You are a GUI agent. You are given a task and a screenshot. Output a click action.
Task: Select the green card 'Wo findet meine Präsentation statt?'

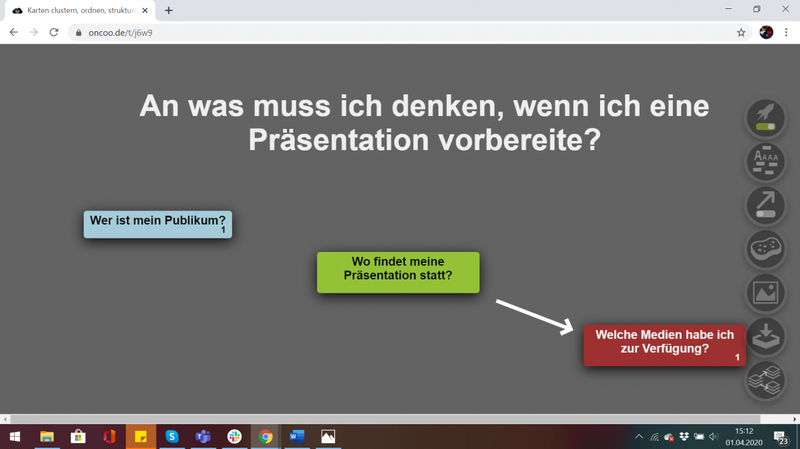click(x=398, y=272)
